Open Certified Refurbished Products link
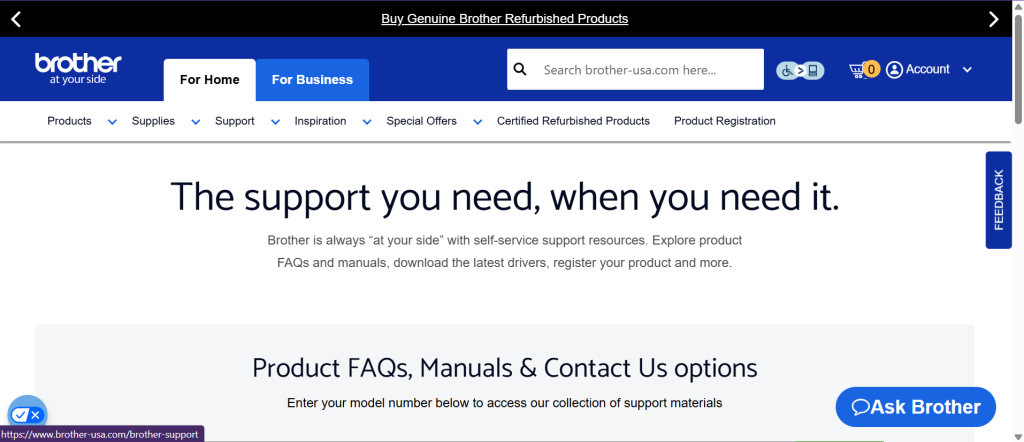The width and height of the screenshot is (1024, 442). [x=573, y=121]
